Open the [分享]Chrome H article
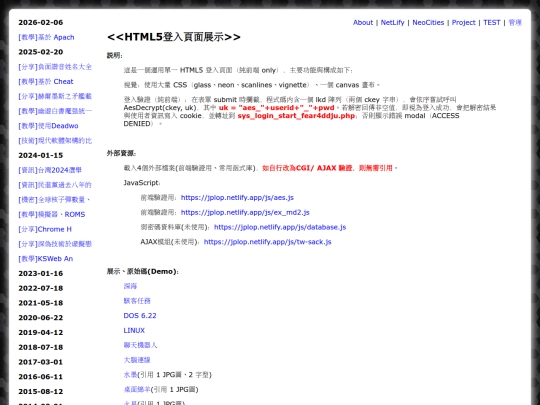This screenshot has height=405, width=540. [x=45, y=229]
